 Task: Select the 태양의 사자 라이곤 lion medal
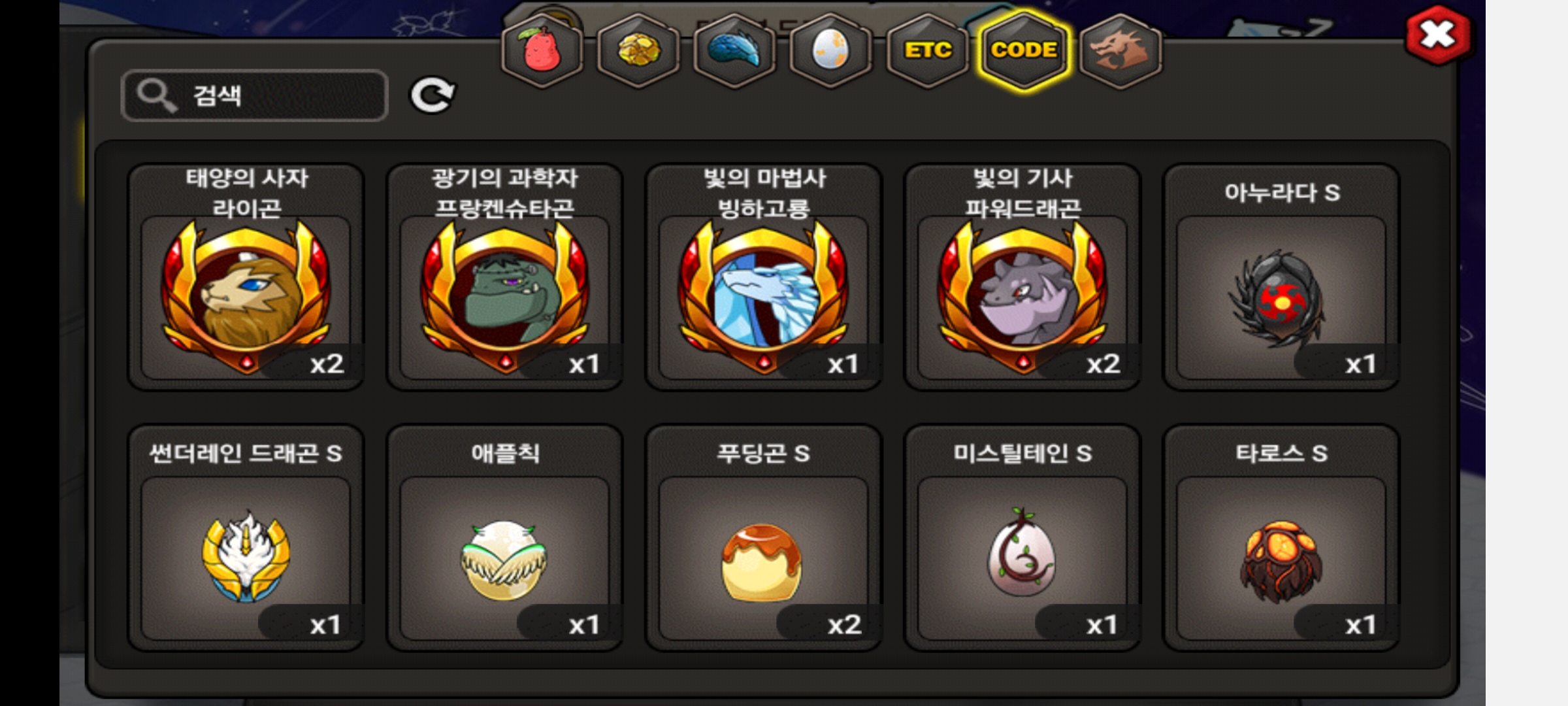pos(246,277)
